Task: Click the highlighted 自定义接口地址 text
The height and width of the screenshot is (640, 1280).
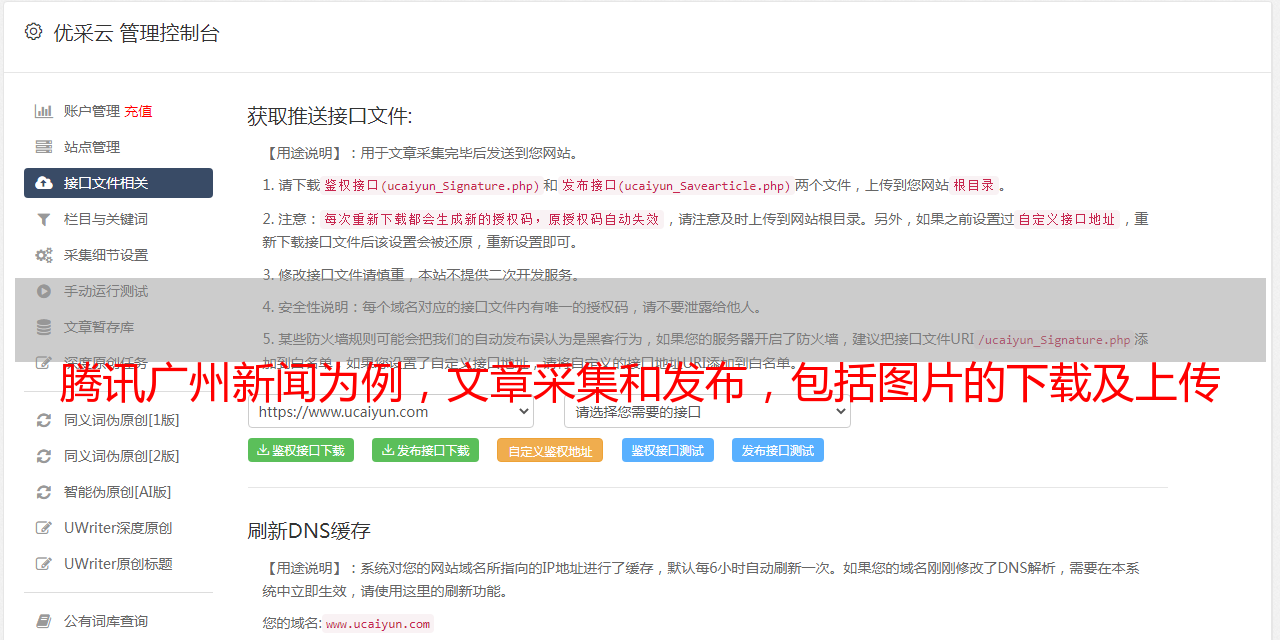Action: pos(1067,219)
